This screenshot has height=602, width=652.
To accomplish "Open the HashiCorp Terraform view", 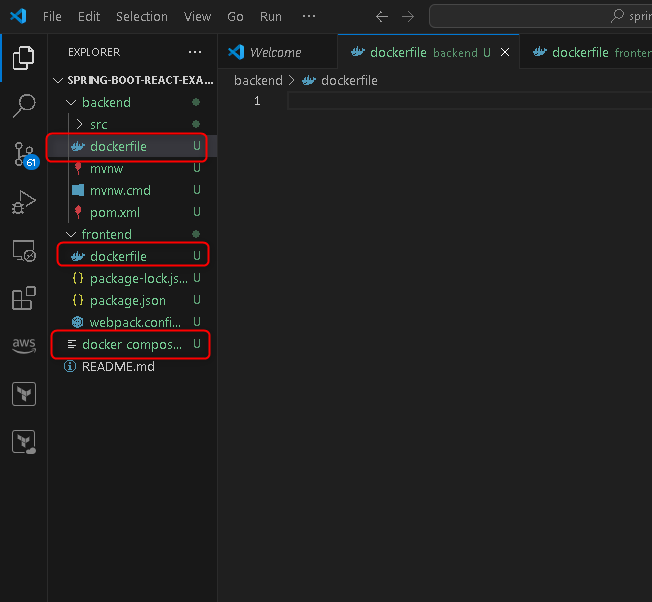I will point(24,394).
